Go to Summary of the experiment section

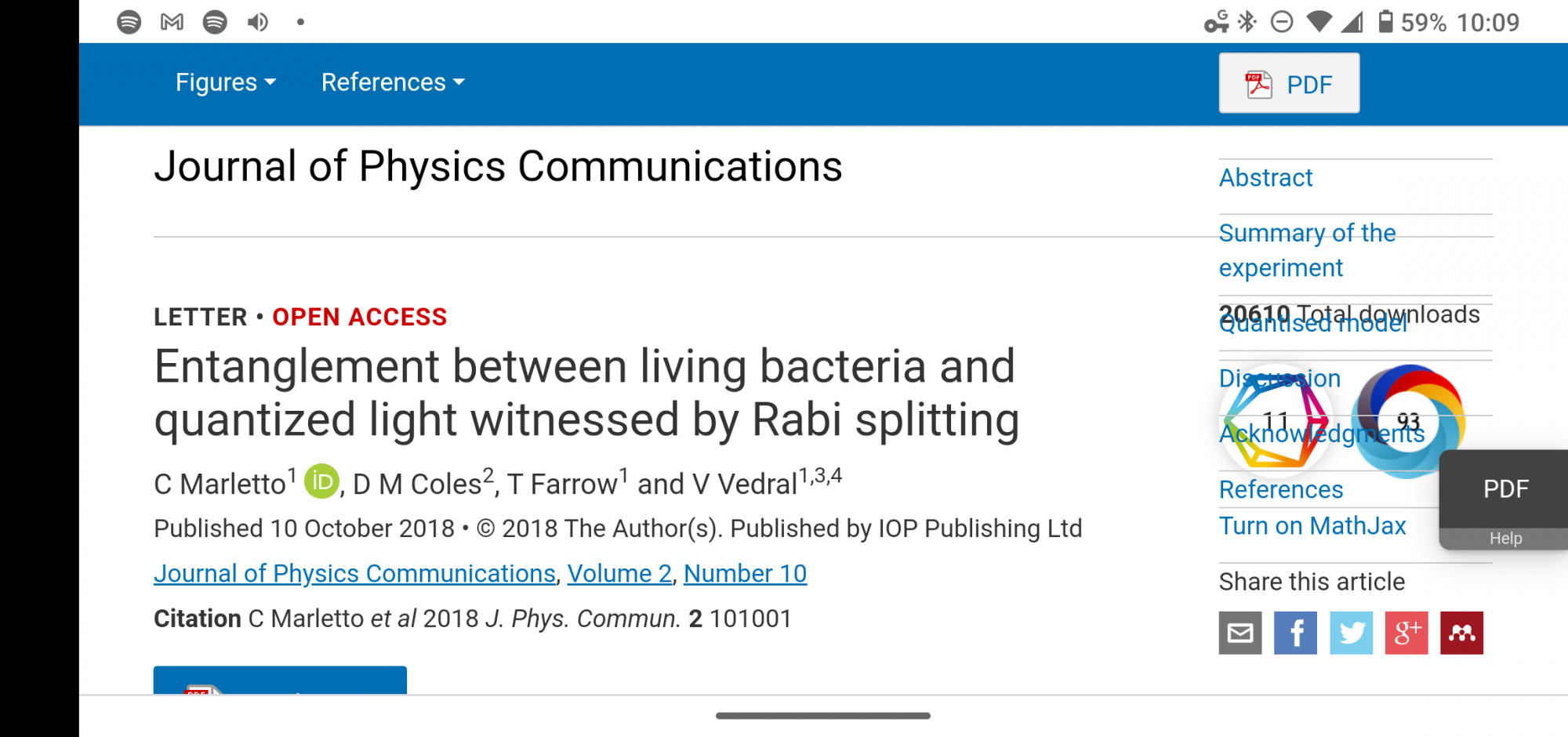tap(1307, 250)
